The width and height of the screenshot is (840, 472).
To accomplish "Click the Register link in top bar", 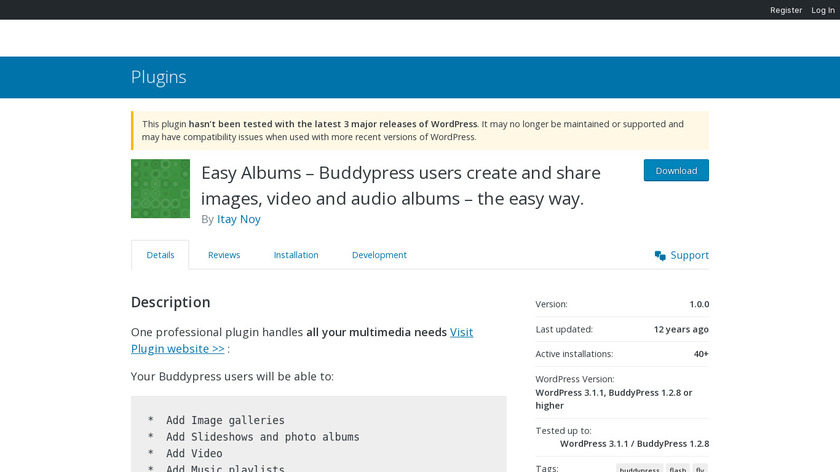I will coord(785,10).
